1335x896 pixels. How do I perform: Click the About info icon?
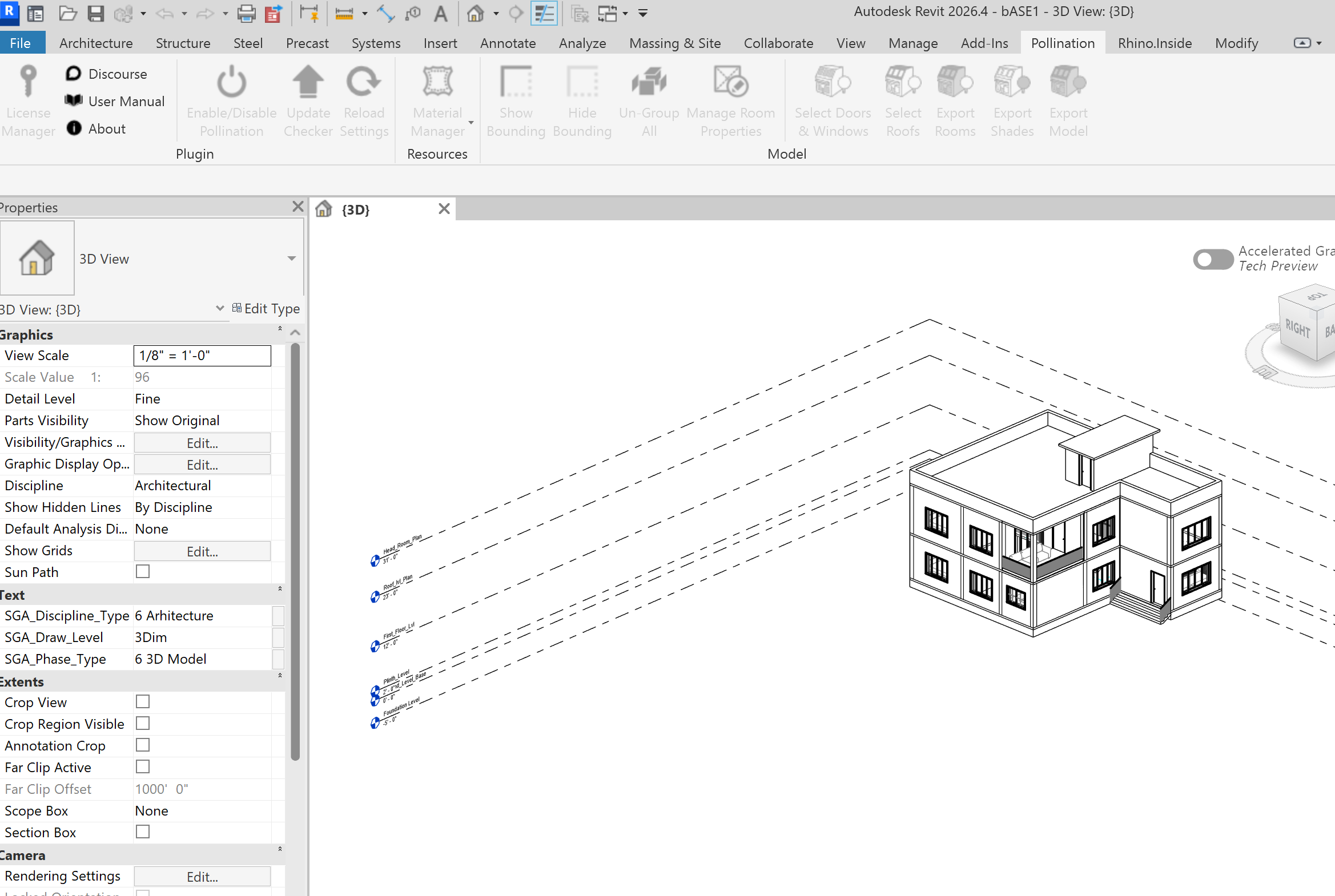tap(74, 128)
